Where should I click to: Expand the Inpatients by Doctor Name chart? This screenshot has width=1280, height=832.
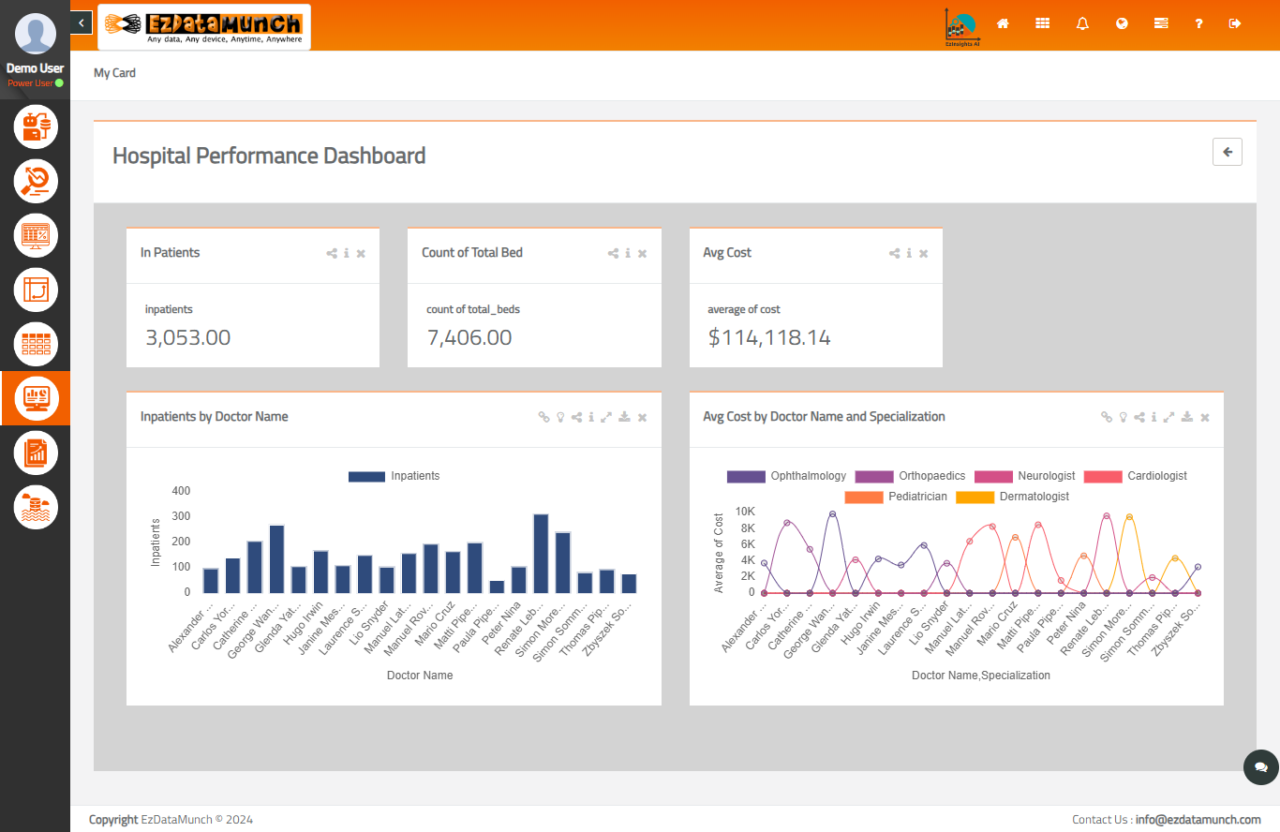[x=606, y=417]
